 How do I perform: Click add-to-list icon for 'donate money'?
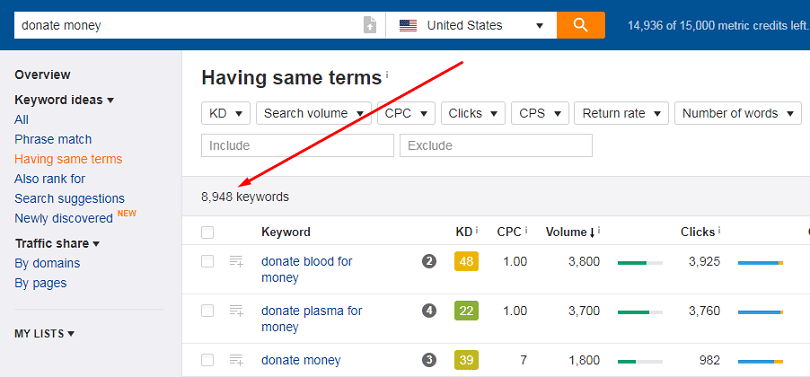coord(237,360)
